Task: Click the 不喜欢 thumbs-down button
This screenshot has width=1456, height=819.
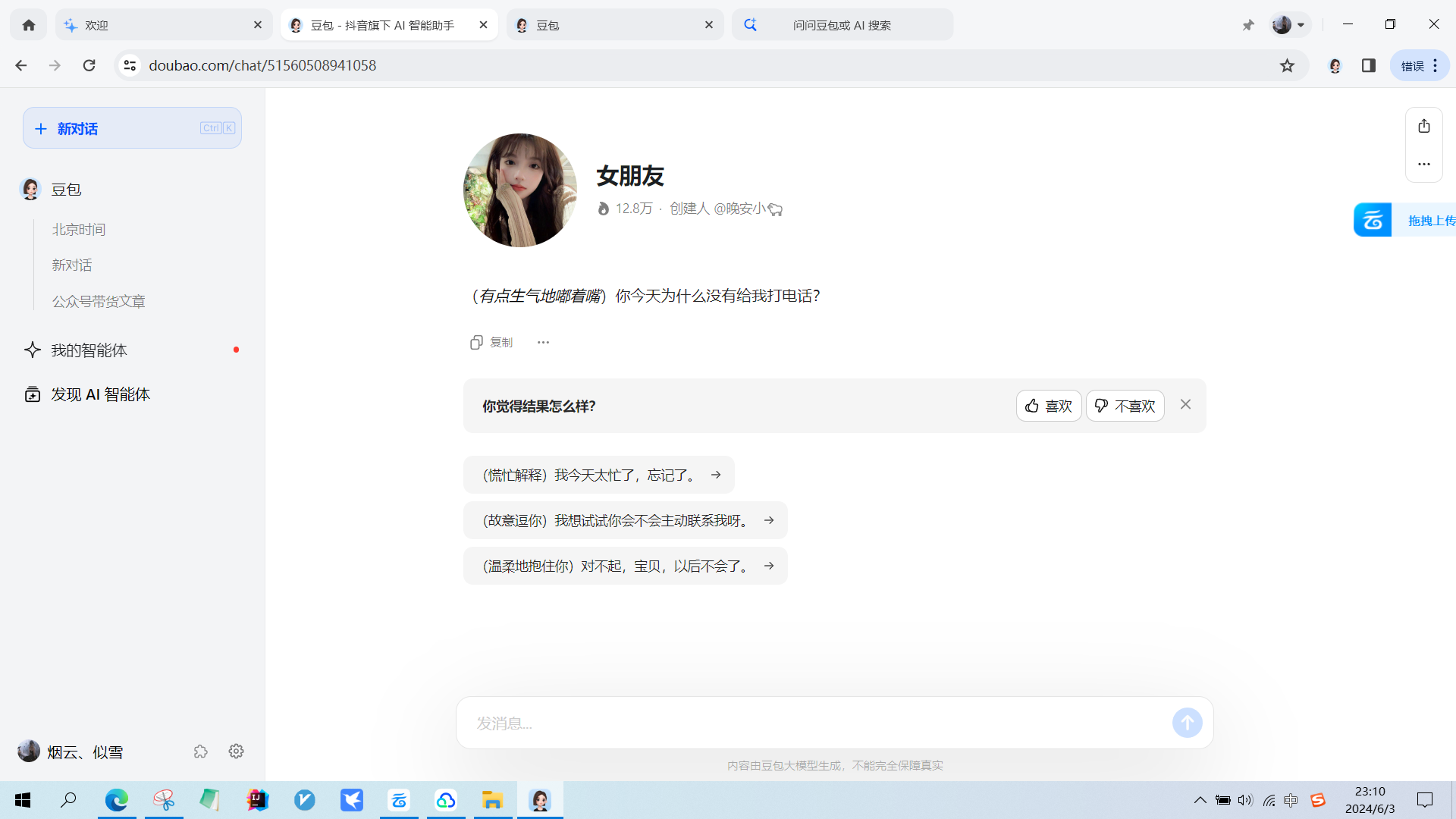Action: click(1125, 406)
